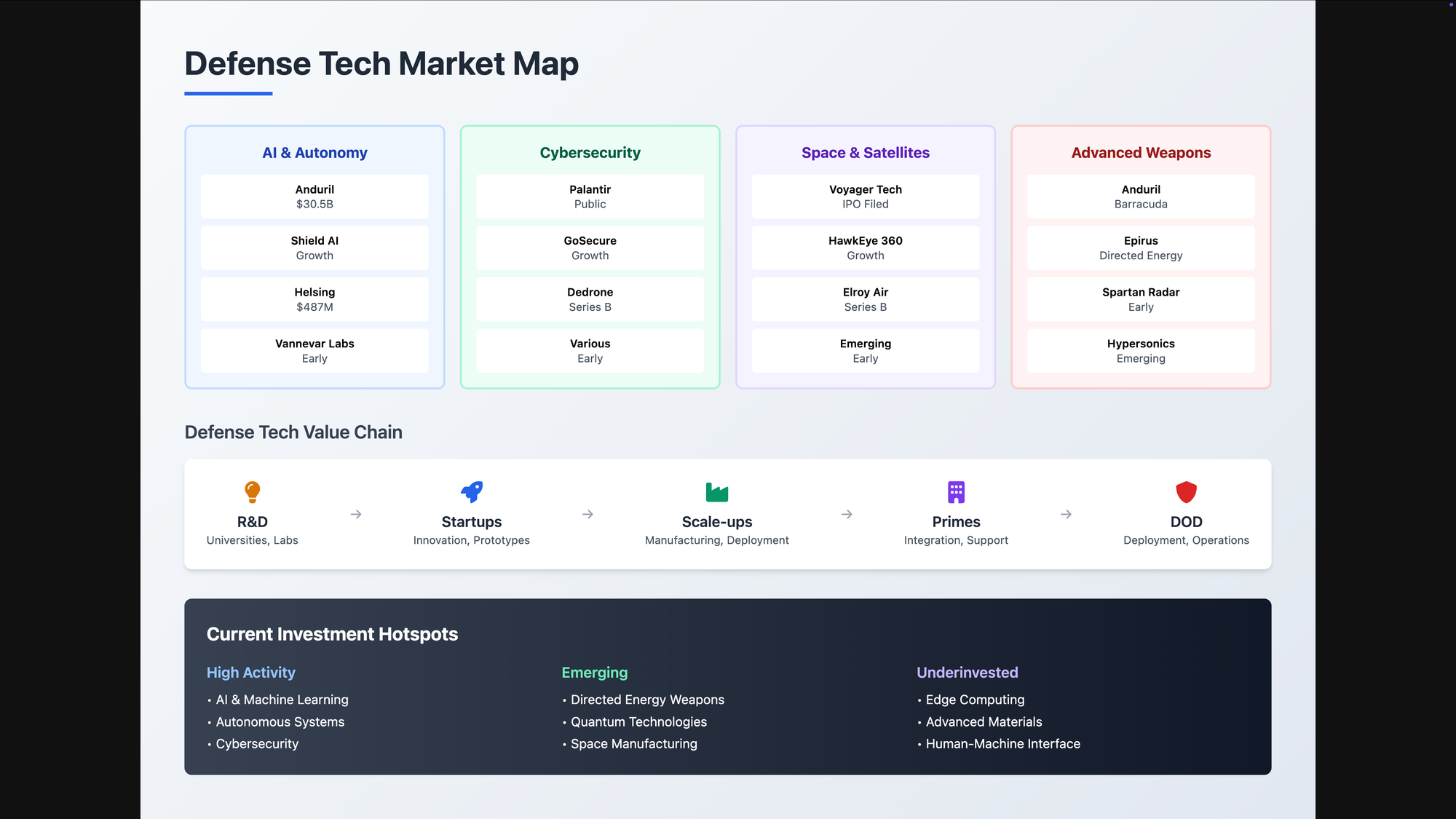This screenshot has height=819, width=1456.
Task: Click the R&D lightbulb icon
Action: [x=252, y=492]
